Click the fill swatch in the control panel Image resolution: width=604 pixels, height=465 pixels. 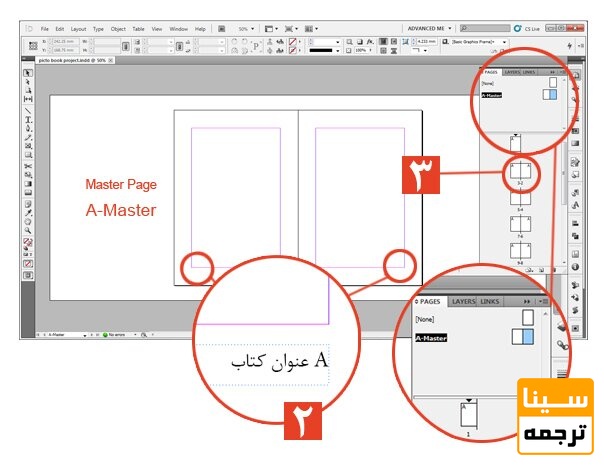pos(293,42)
